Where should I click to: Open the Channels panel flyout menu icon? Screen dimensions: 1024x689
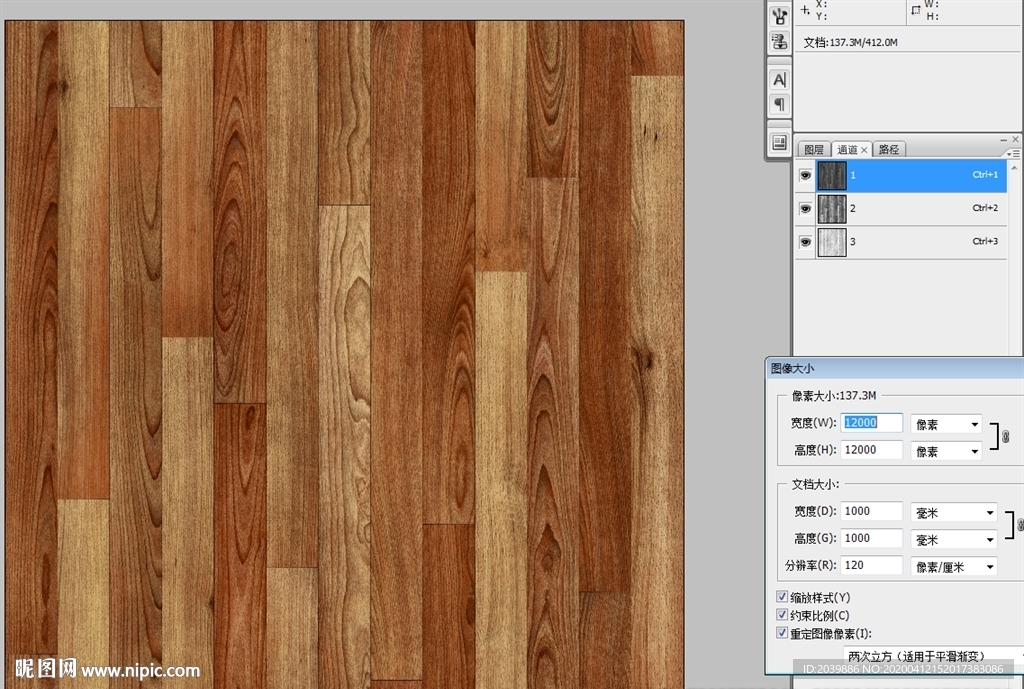click(x=1012, y=153)
